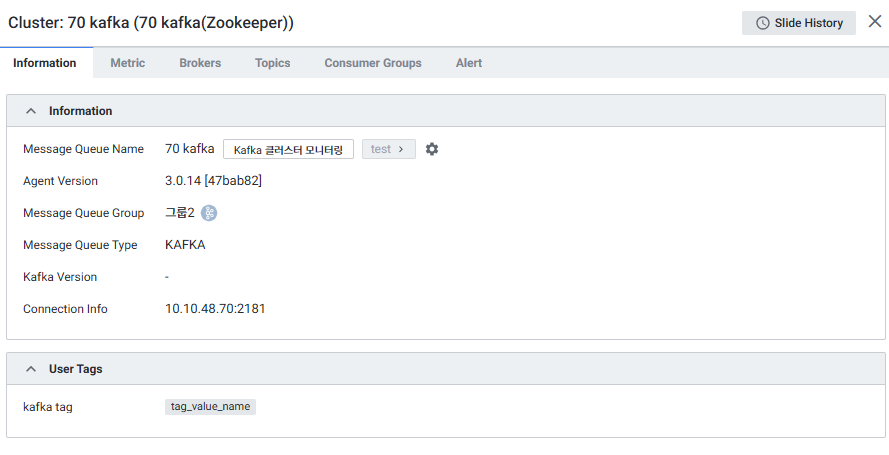The width and height of the screenshot is (889, 455).
Task: Click the 70 kafka queue name value
Action: pos(189,149)
